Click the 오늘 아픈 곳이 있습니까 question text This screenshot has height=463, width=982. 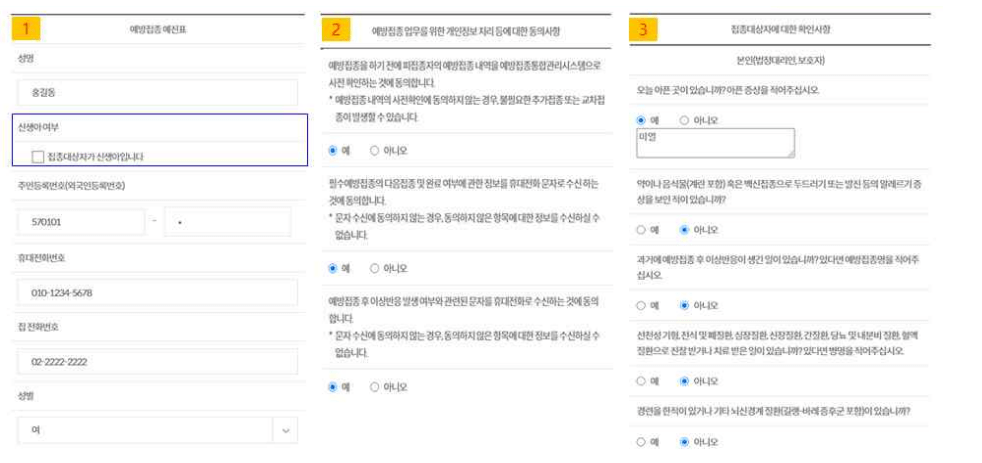coord(727,90)
